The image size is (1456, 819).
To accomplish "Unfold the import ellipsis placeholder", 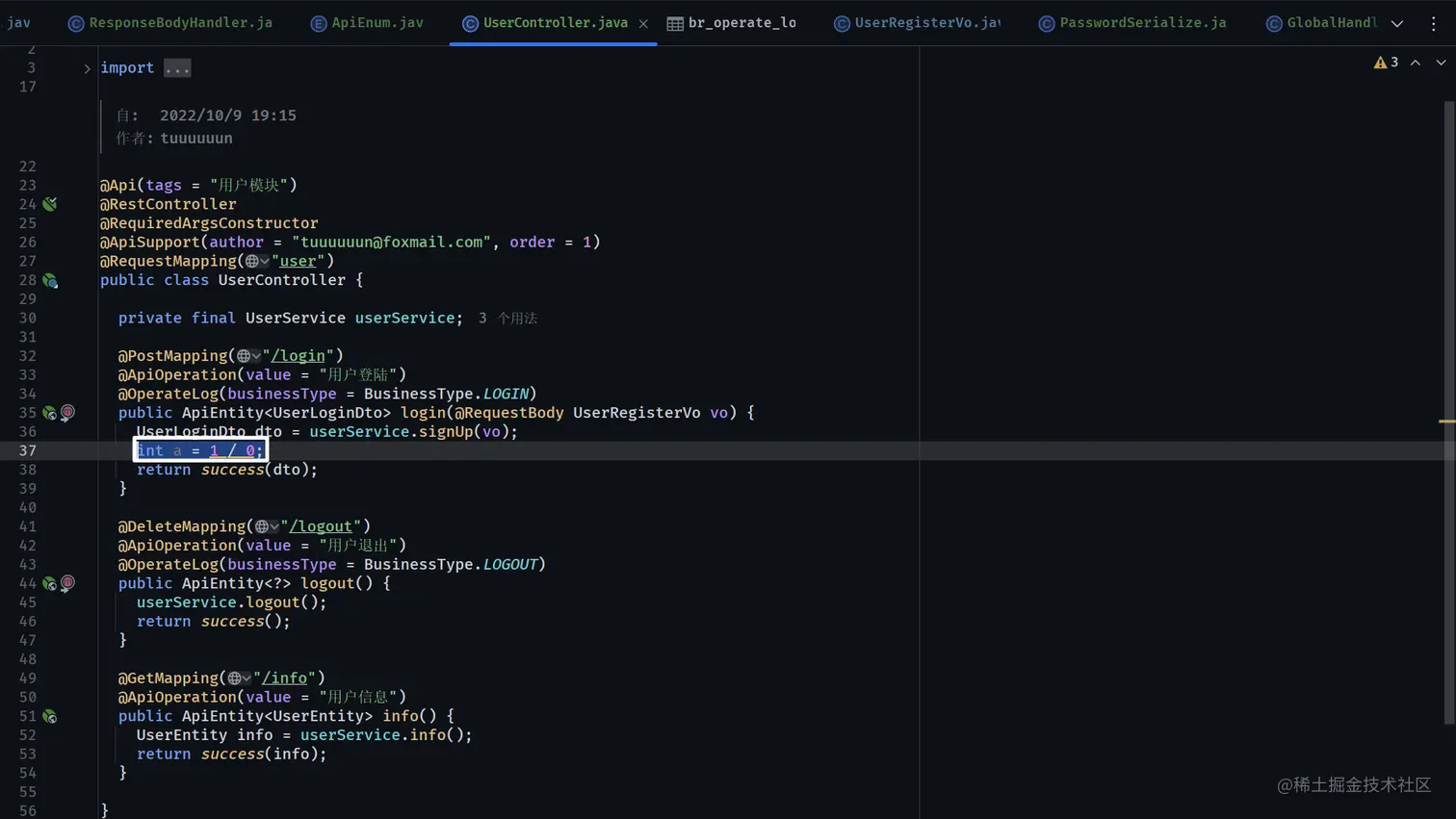I will [x=177, y=68].
